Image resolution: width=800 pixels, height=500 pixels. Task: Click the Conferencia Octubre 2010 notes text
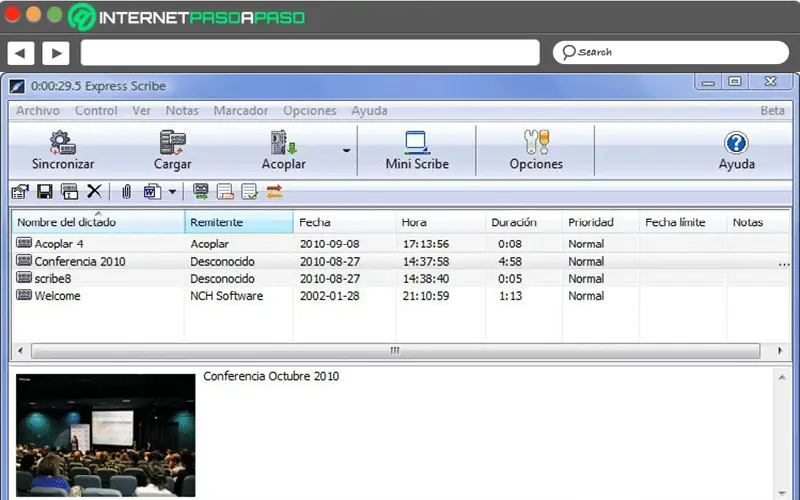(x=271, y=377)
